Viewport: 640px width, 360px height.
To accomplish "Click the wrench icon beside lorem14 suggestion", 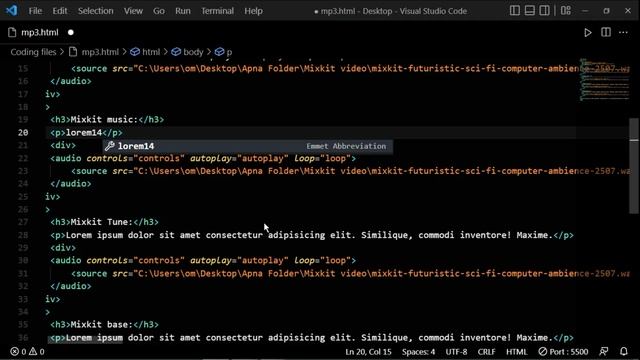I will coord(109,146).
